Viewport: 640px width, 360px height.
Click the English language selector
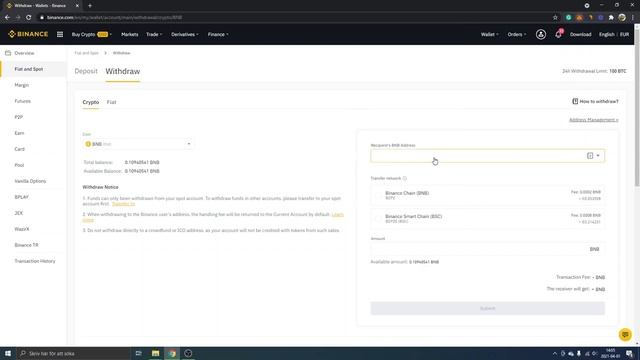(x=607, y=35)
